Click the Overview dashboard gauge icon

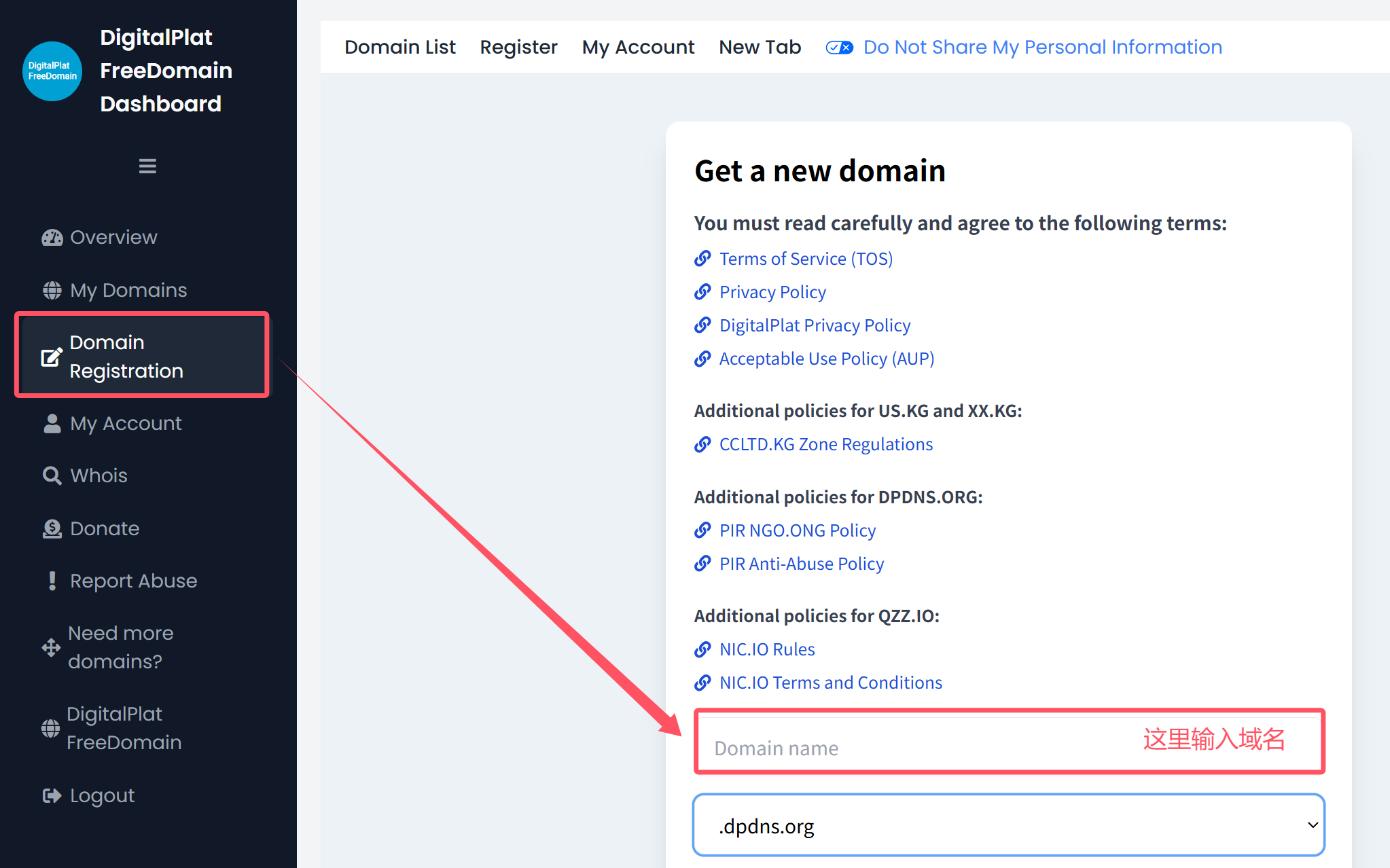pyautogui.click(x=52, y=237)
